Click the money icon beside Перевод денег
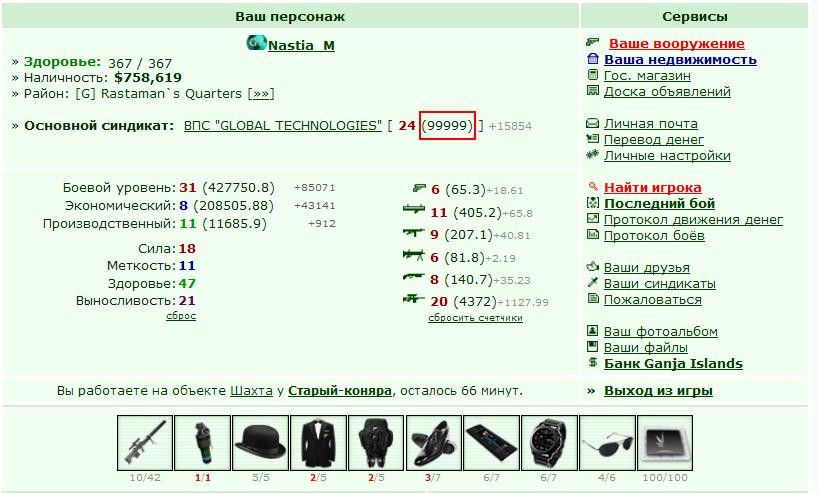Screen dimensions: 818x493 pyautogui.click(x=593, y=139)
